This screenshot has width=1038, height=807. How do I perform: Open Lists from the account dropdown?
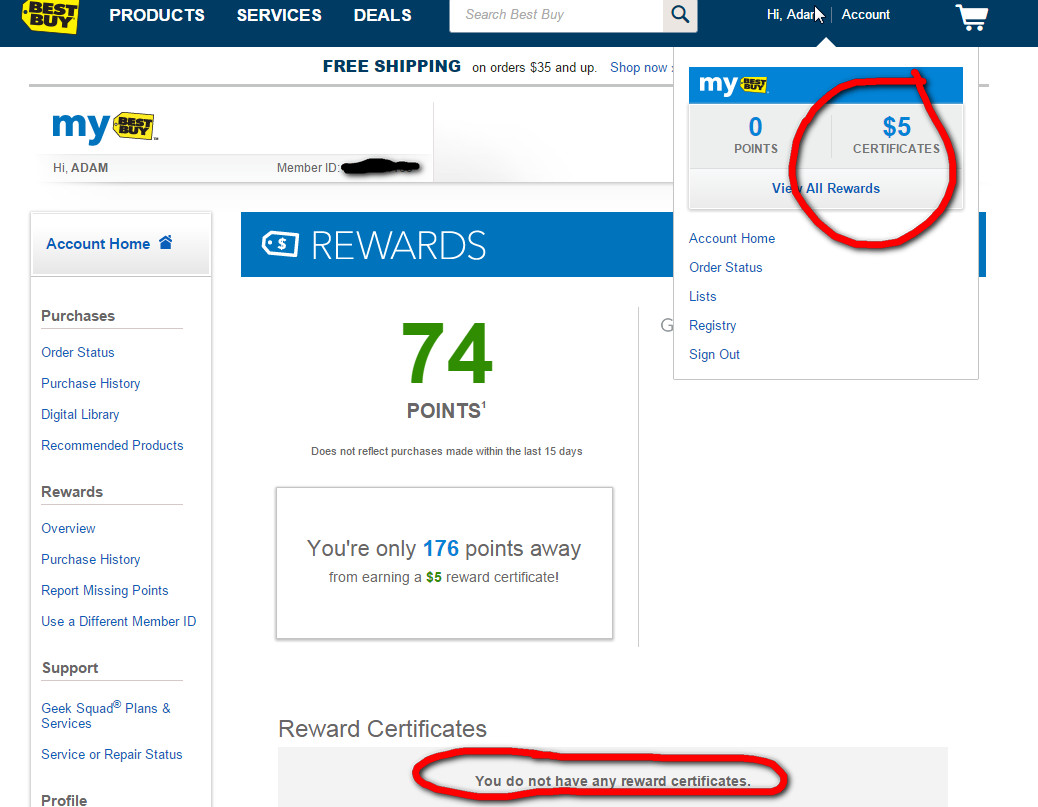(x=702, y=297)
